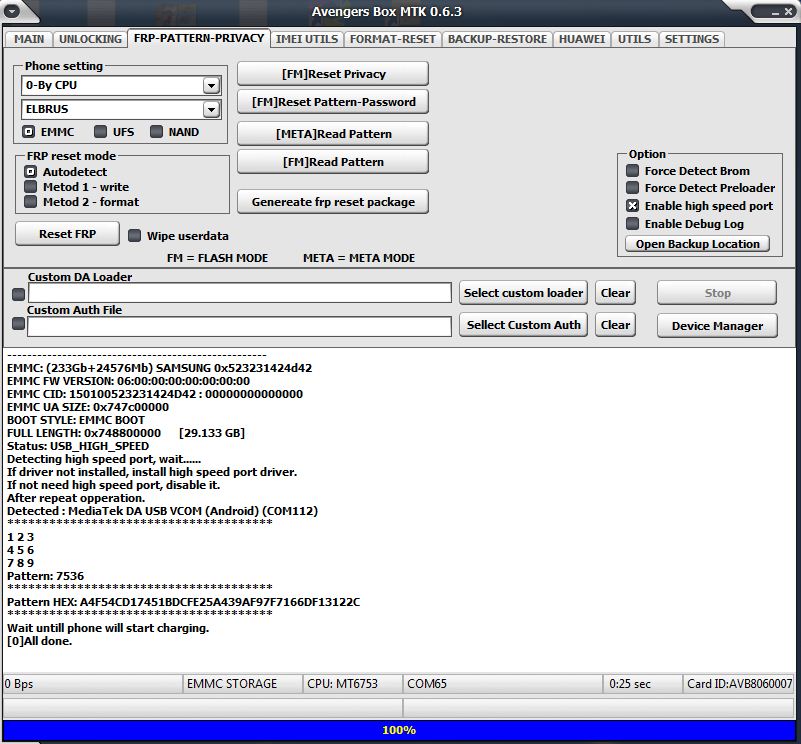Click Status: USB_HIGH_SPEED log line
This screenshot has width=801, height=744.
(x=78, y=446)
